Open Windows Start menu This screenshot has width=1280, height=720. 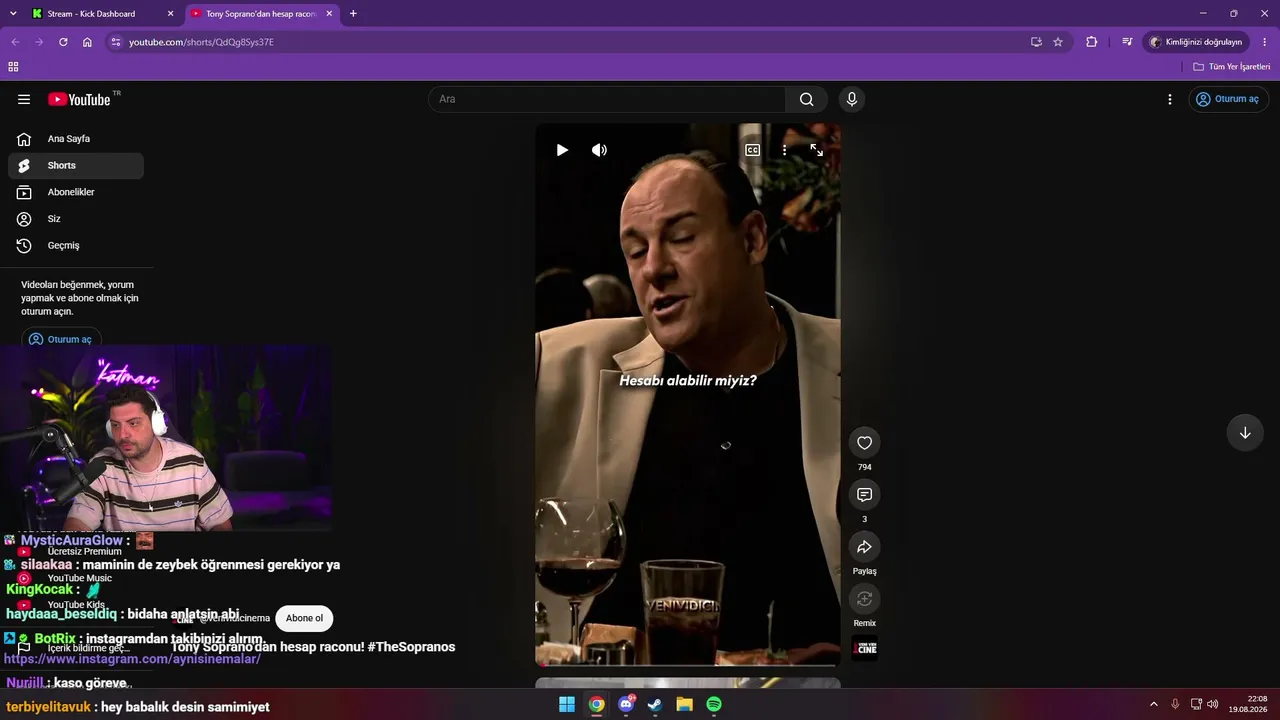(x=567, y=704)
